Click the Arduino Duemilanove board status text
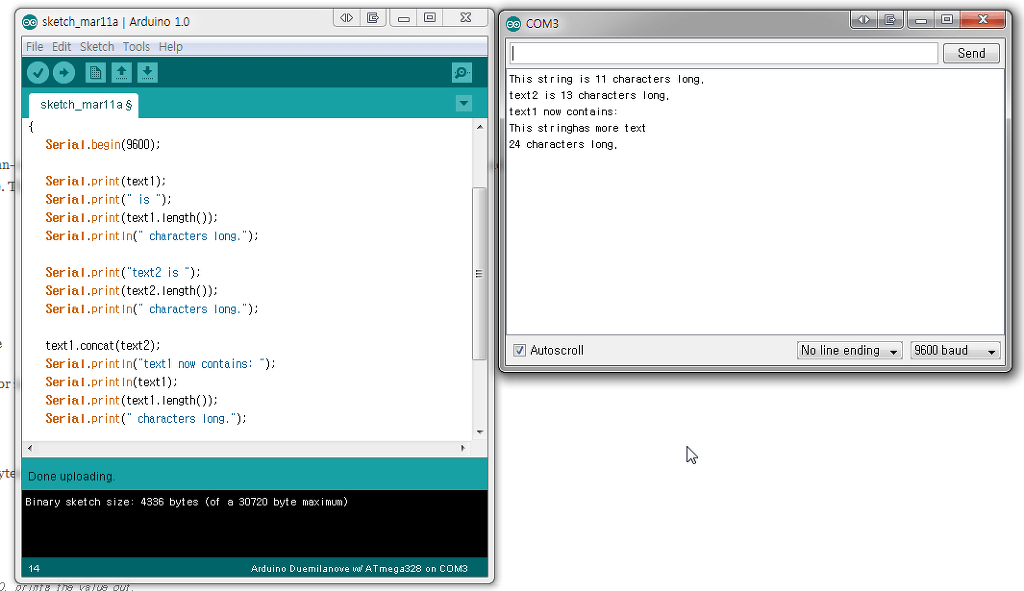The height and width of the screenshot is (591, 1024). (359, 569)
